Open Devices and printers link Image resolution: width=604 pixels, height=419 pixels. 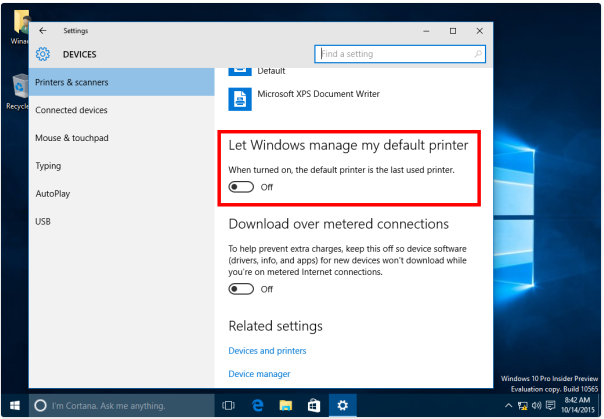[x=267, y=351]
